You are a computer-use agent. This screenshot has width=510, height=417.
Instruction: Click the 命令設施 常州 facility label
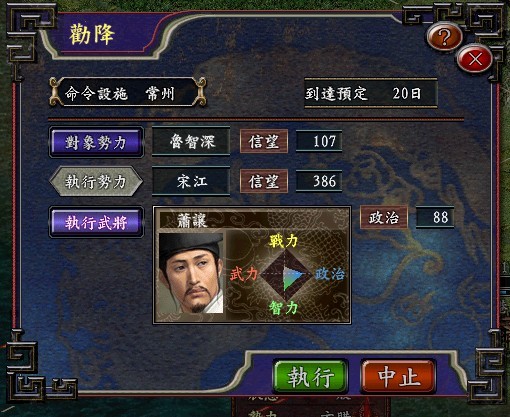[128, 93]
